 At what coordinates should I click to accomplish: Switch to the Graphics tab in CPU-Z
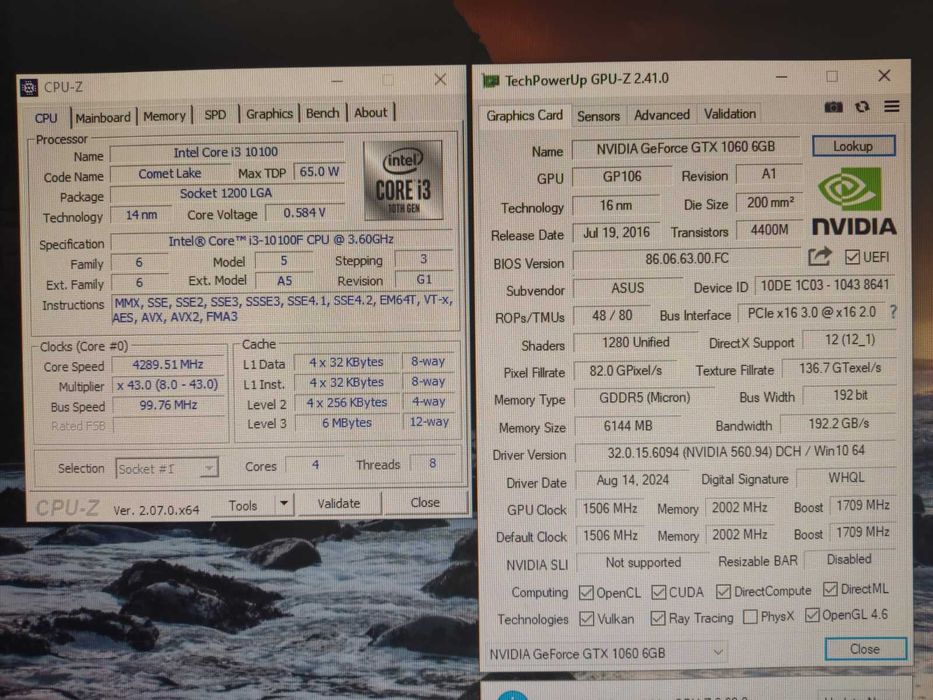tap(269, 114)
